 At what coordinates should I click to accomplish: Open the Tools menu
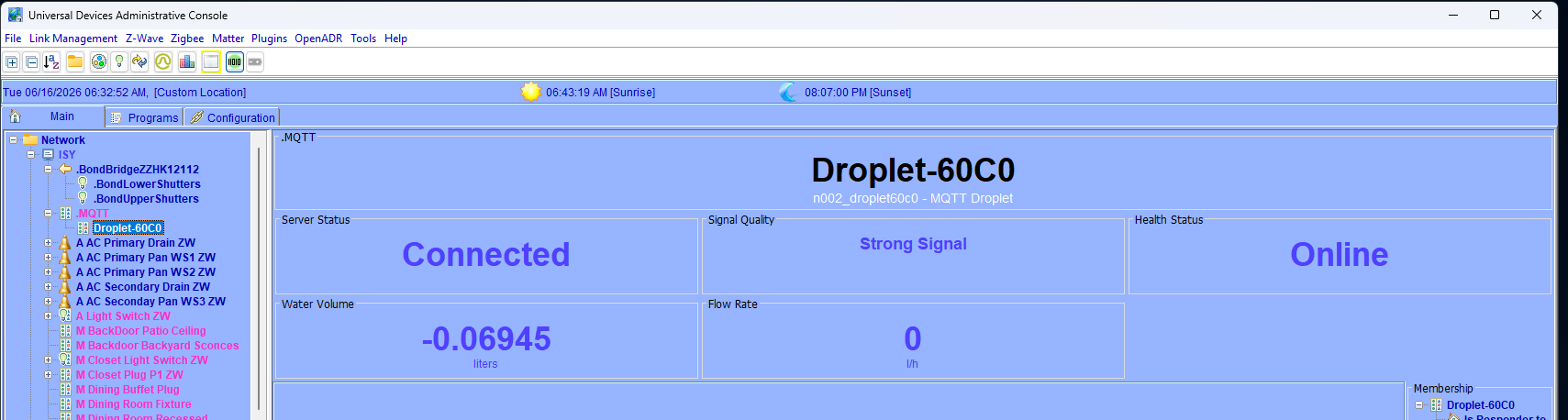363,39
